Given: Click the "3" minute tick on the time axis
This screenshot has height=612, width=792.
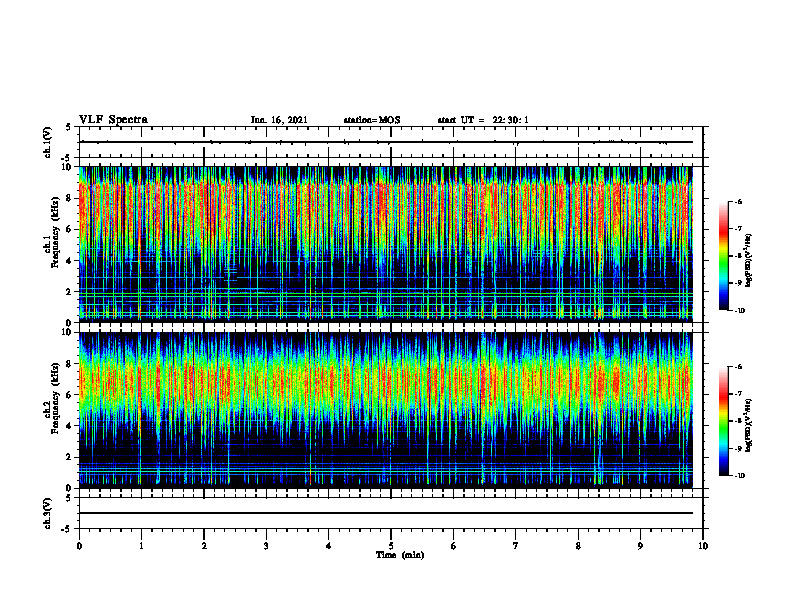Looking at the screenshot, I should pyautogui.click(x=266, y=546).
